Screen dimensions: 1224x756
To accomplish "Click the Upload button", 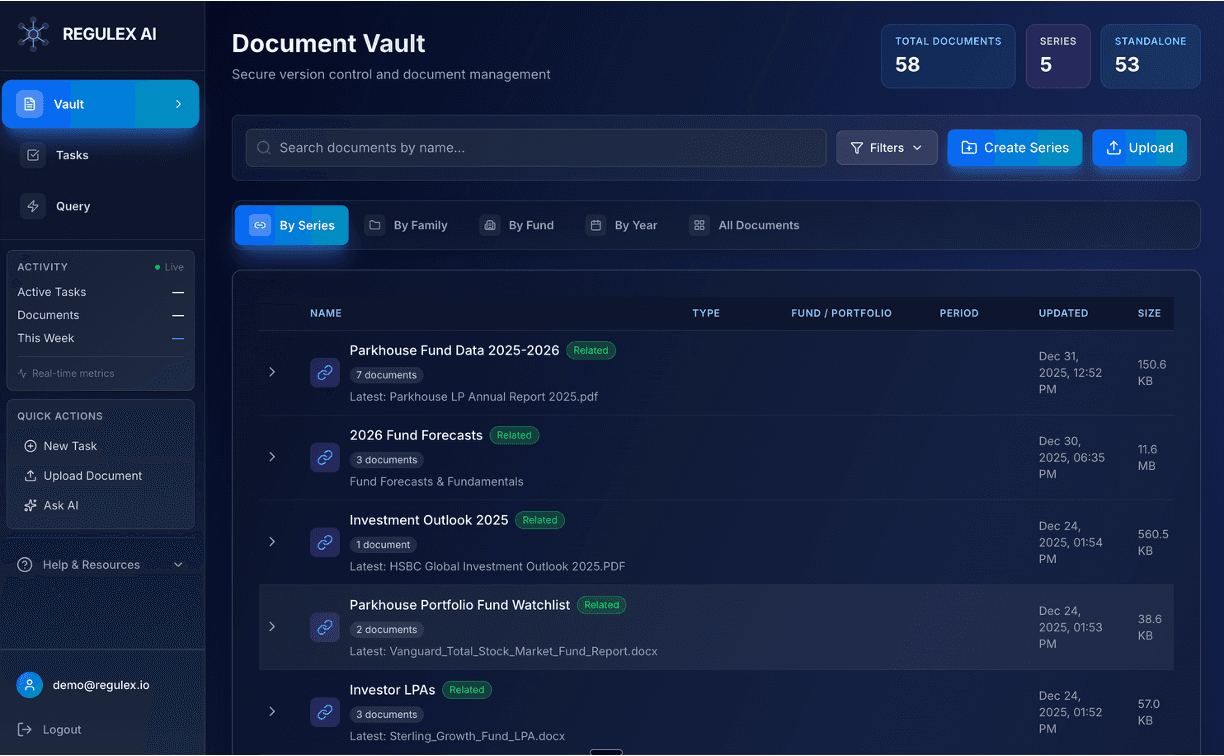I will coord(1139,147).
